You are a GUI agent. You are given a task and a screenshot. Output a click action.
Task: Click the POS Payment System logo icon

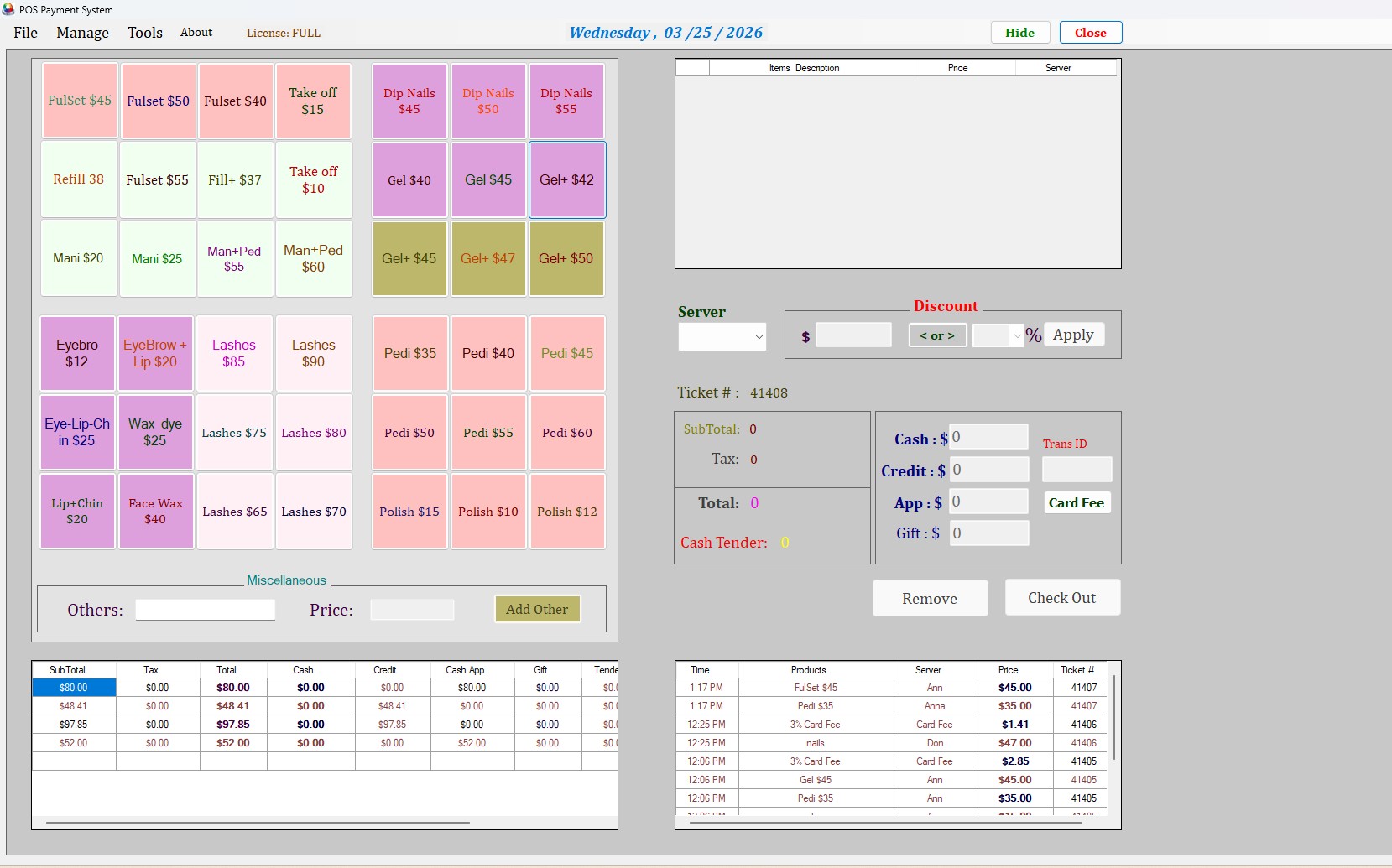coord(9,9)
